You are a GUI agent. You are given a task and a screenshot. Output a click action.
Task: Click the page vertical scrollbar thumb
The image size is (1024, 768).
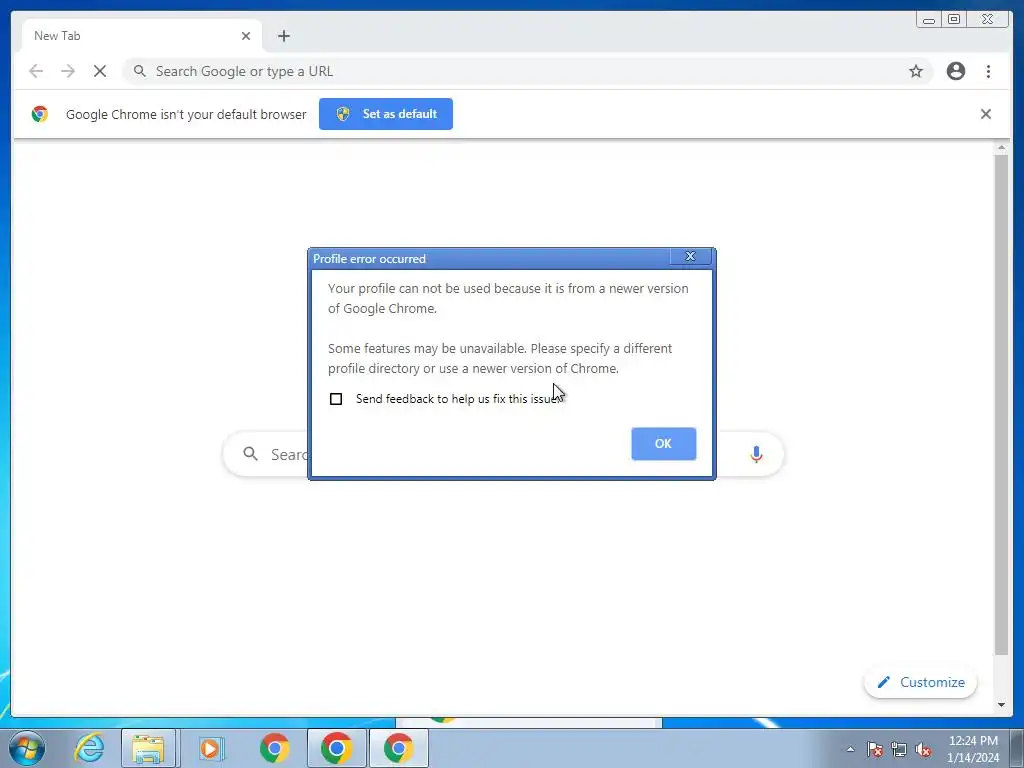tap(1001, 405)
